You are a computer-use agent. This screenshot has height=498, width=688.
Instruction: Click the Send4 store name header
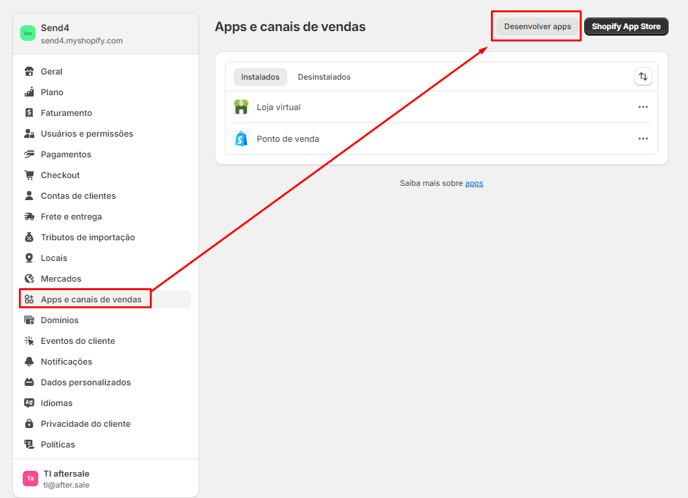[x=55, y=28]
